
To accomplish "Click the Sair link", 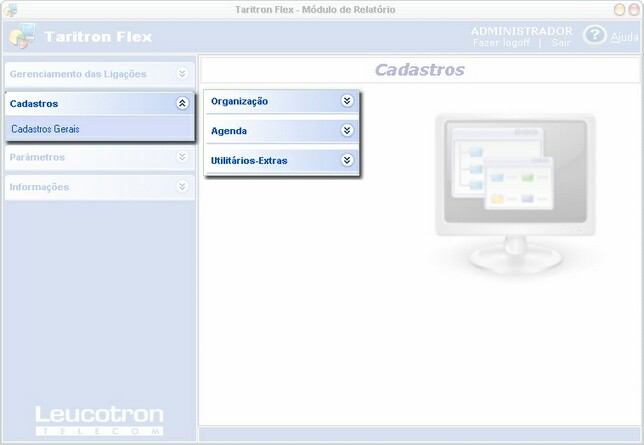I will 561,43.
